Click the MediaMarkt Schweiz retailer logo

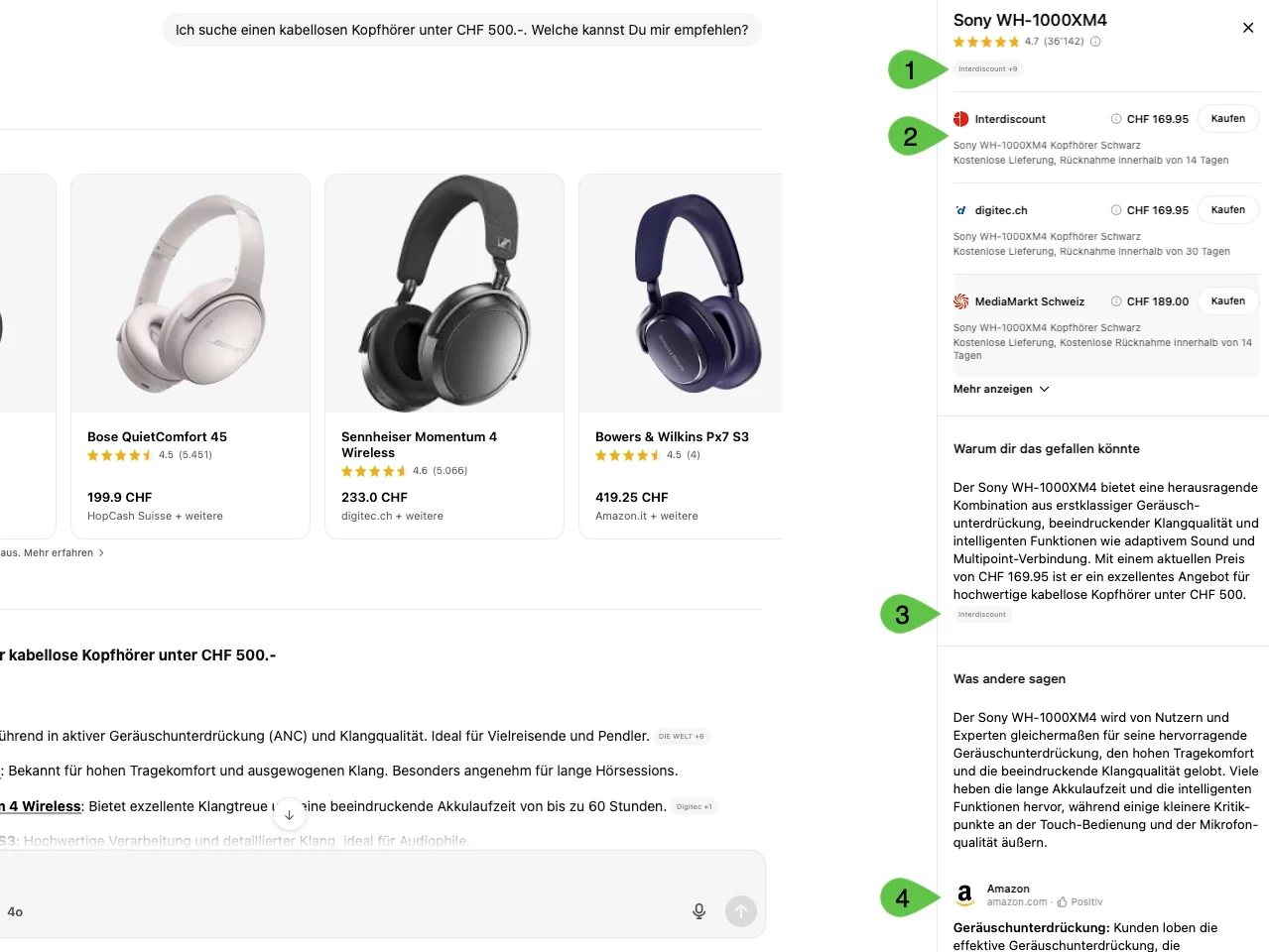click(x=959, y=300)
